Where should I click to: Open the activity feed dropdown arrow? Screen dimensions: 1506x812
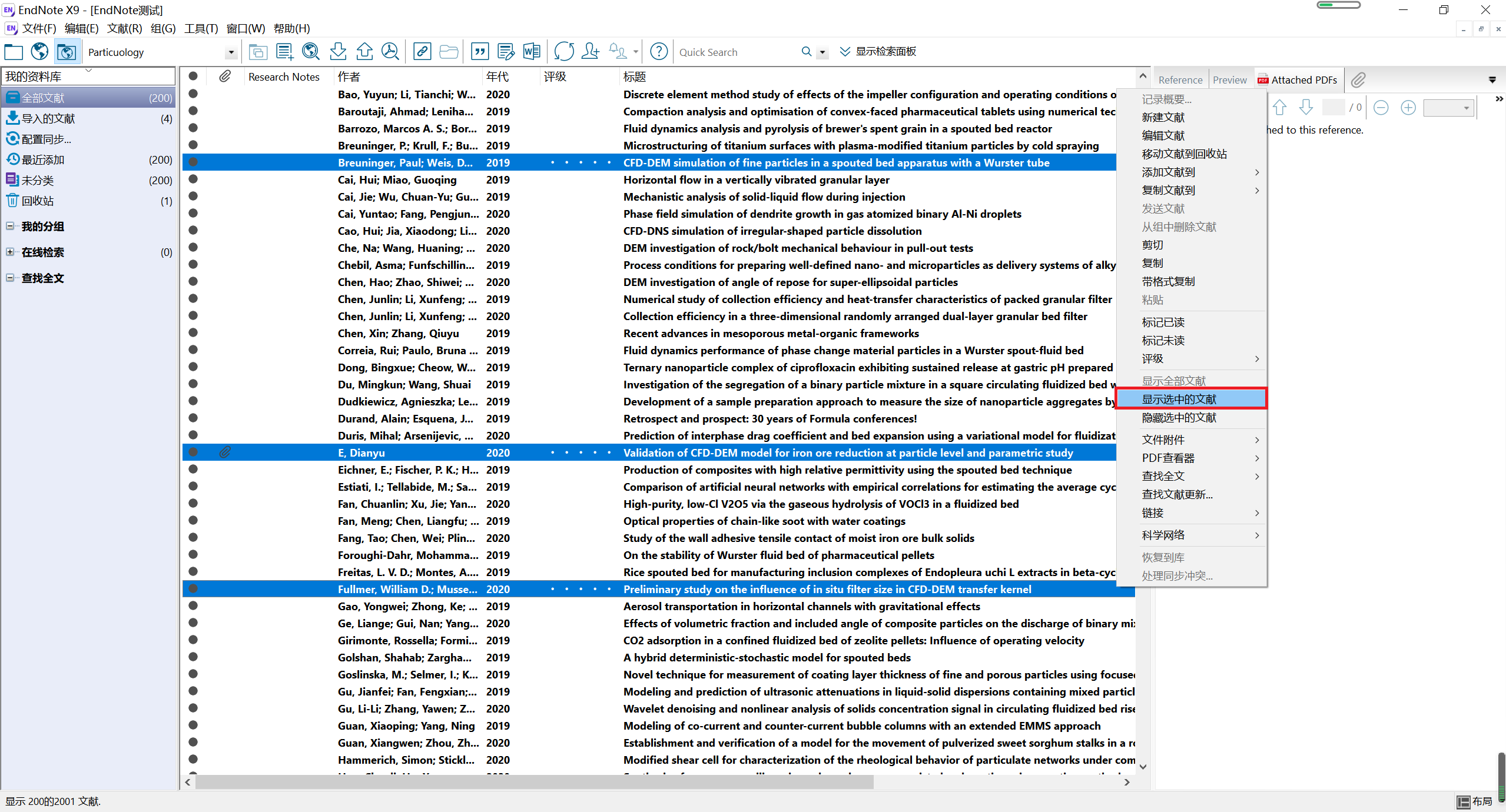click(635, 52)
